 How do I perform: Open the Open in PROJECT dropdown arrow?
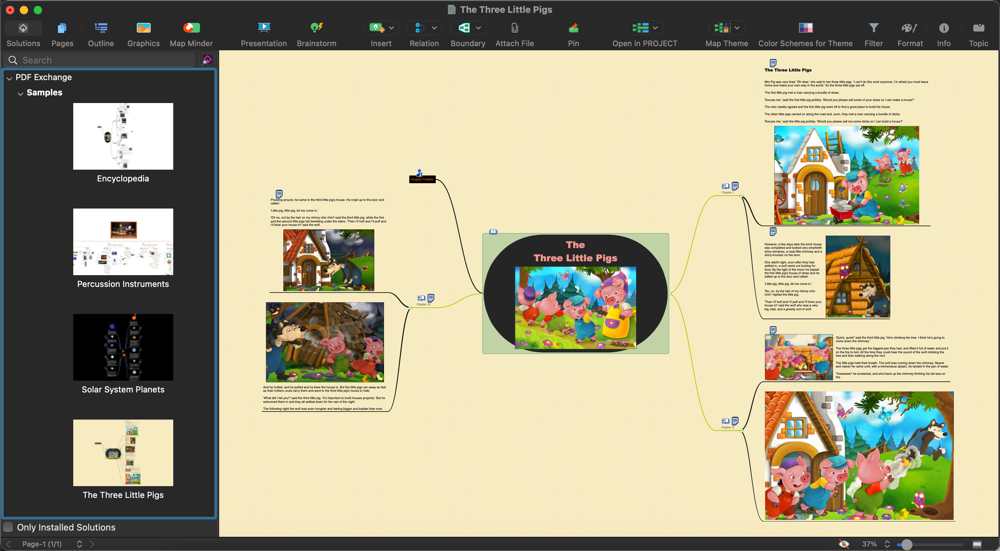point(655,28)
